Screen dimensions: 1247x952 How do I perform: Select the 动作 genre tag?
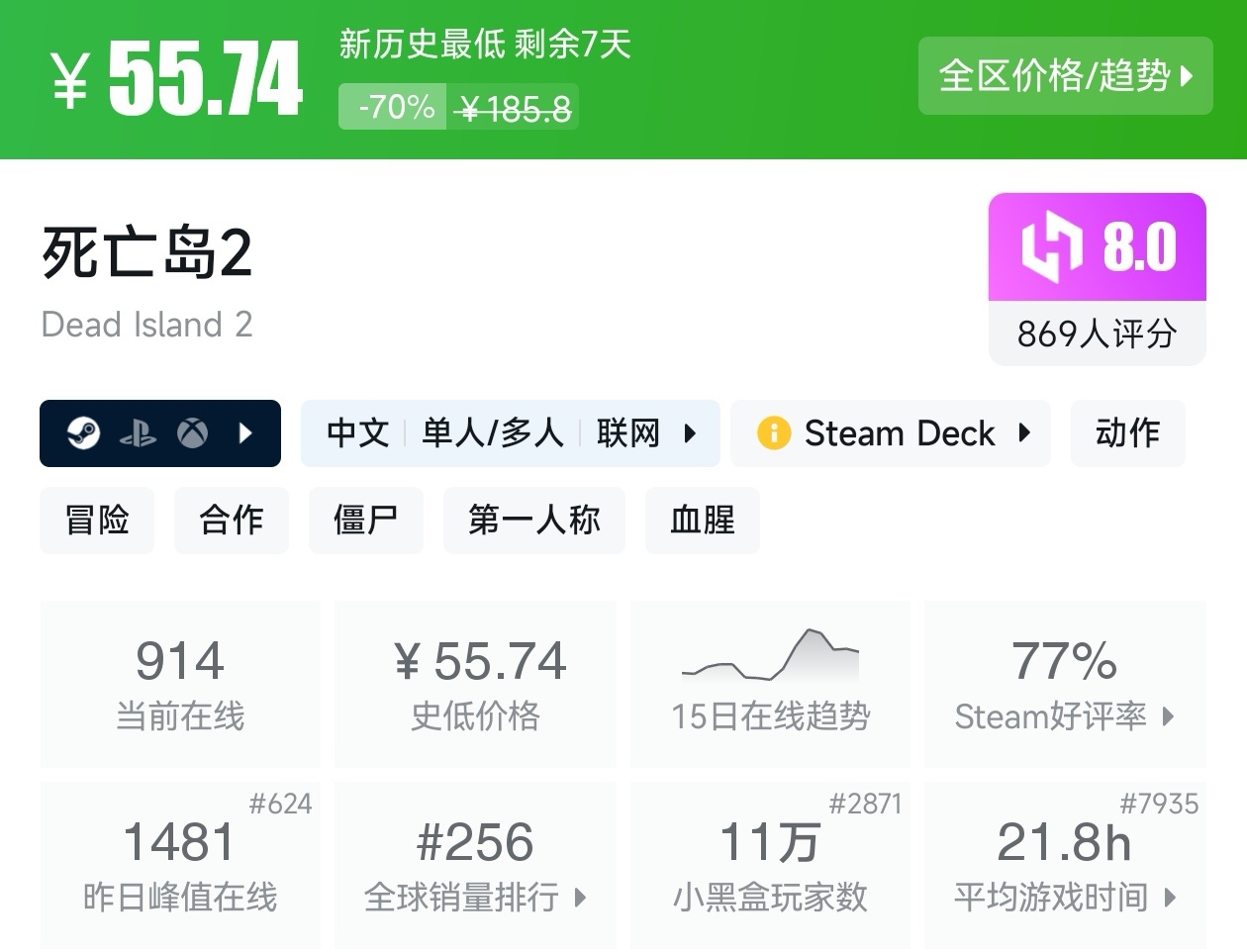1127,433
